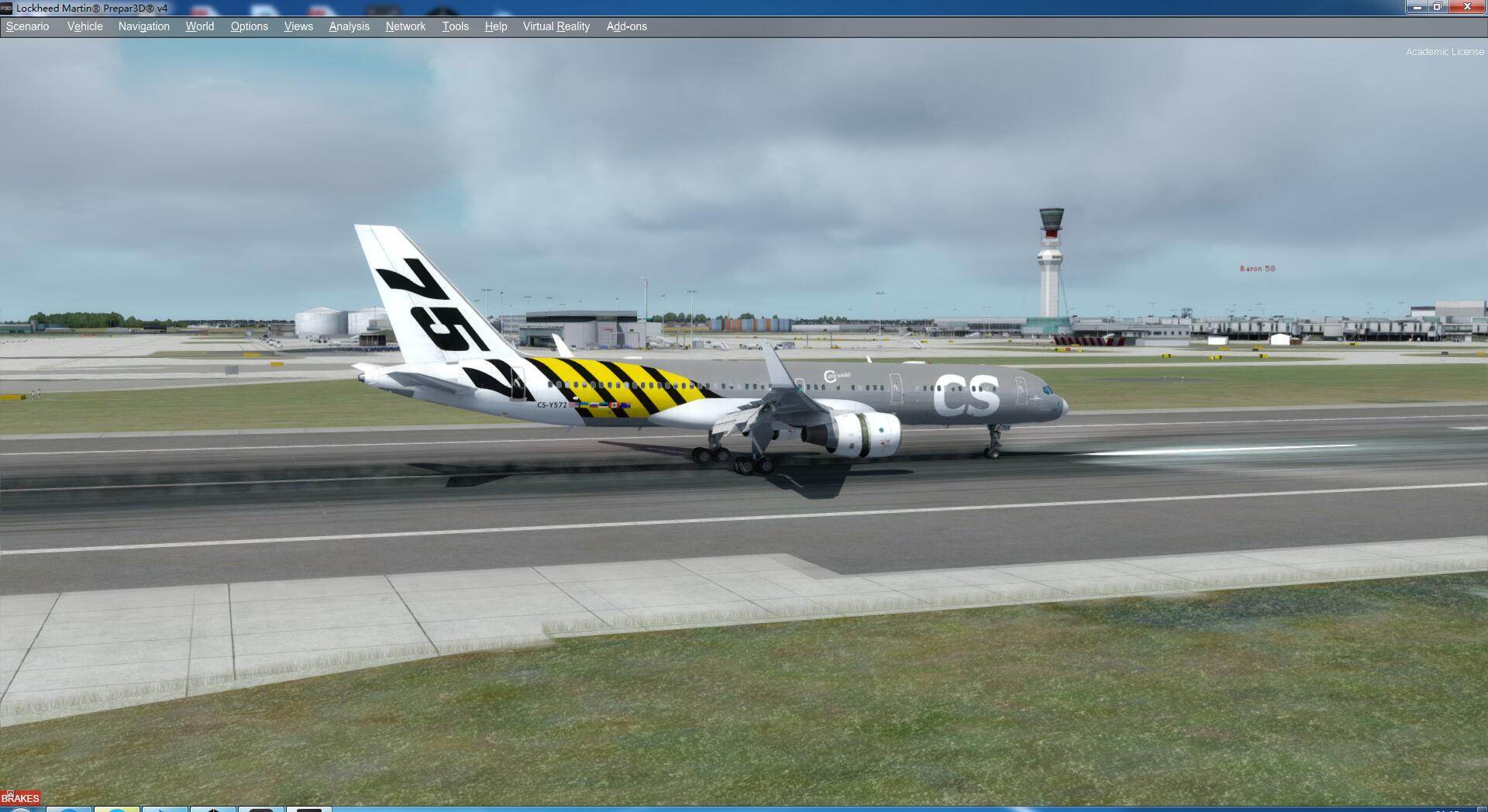Open the Views menu
The width and height of the screenshot is (1488, 812).
pyautogui.click(x=298, y=26)
